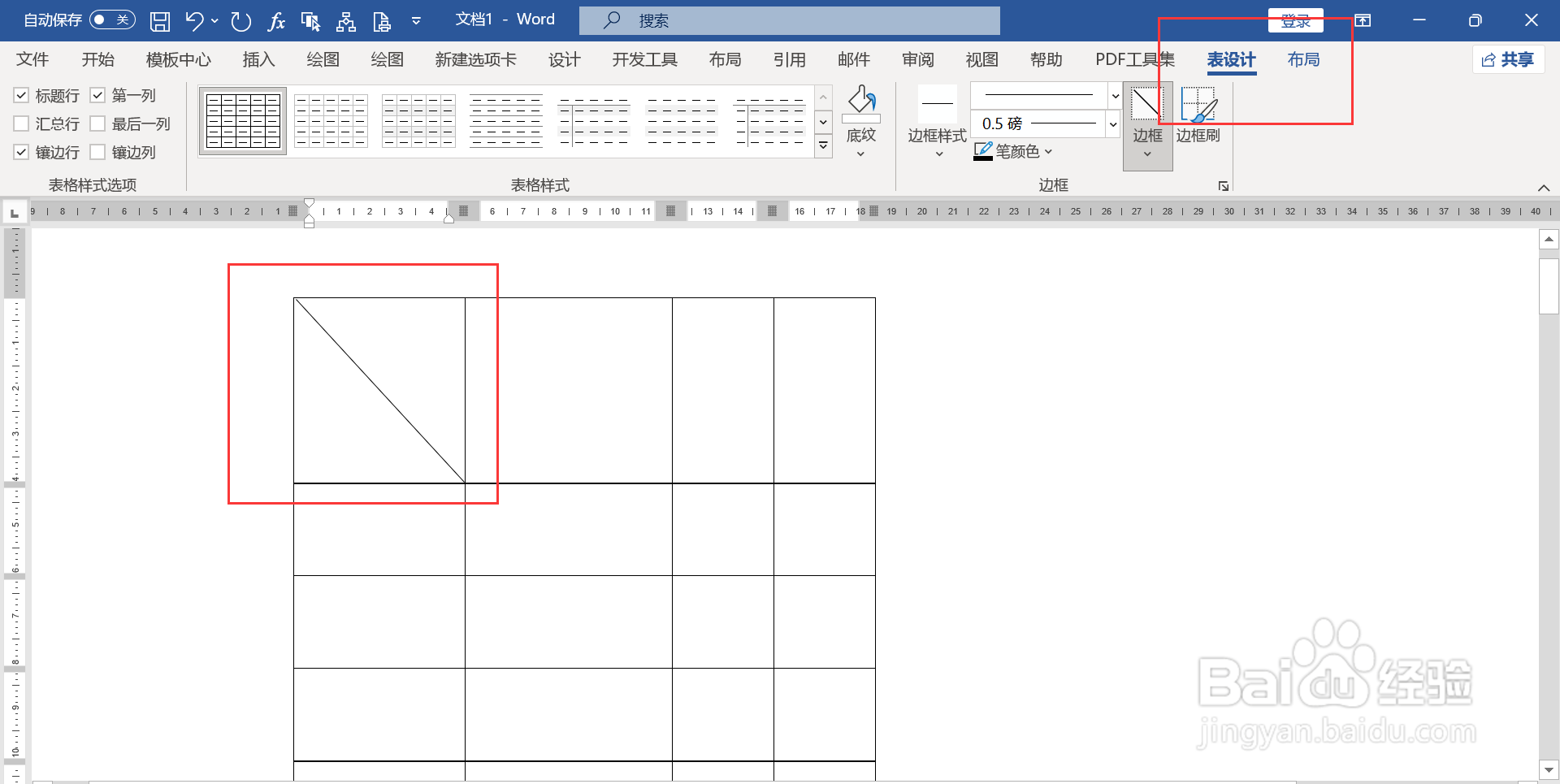Viewport: 1560px width, 784px height.
Task: Enable the 汇总行 checkbox
Action: (x=22, y=123)
